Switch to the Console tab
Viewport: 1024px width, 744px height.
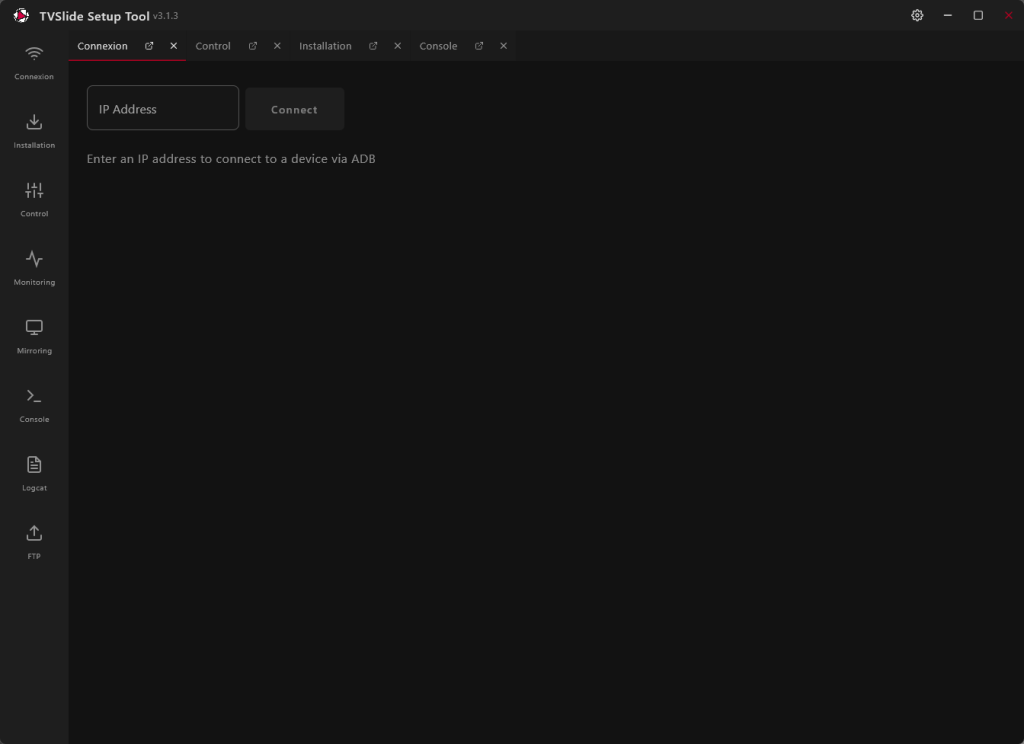point(438,46)
